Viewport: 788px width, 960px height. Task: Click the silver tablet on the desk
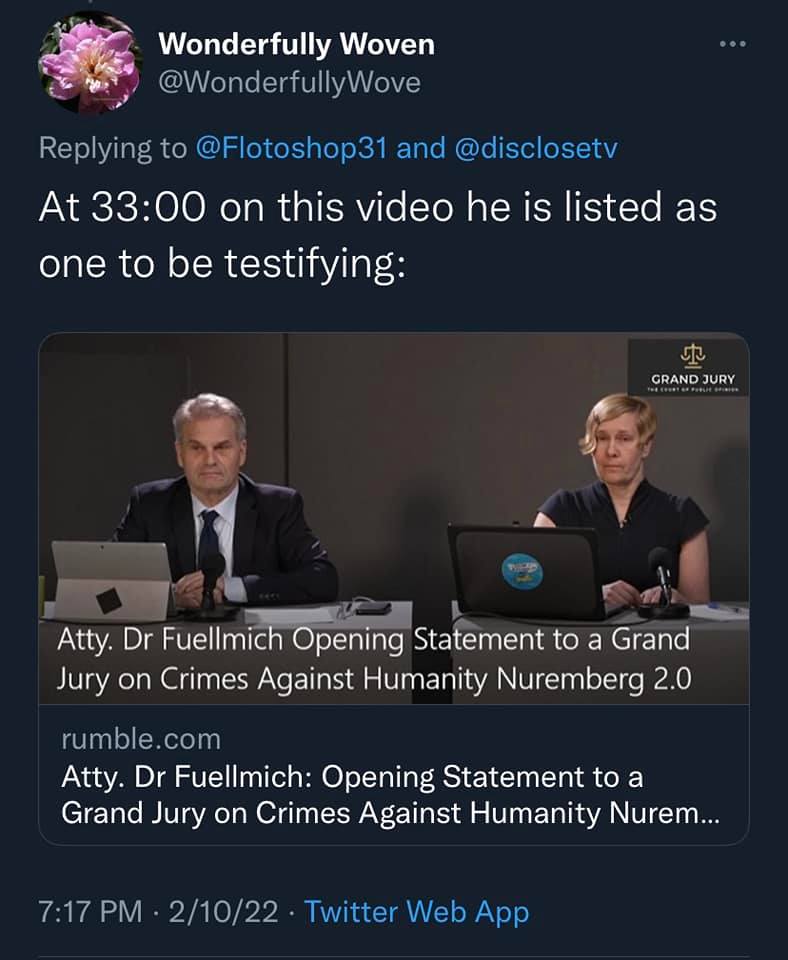tap(112, 579)
